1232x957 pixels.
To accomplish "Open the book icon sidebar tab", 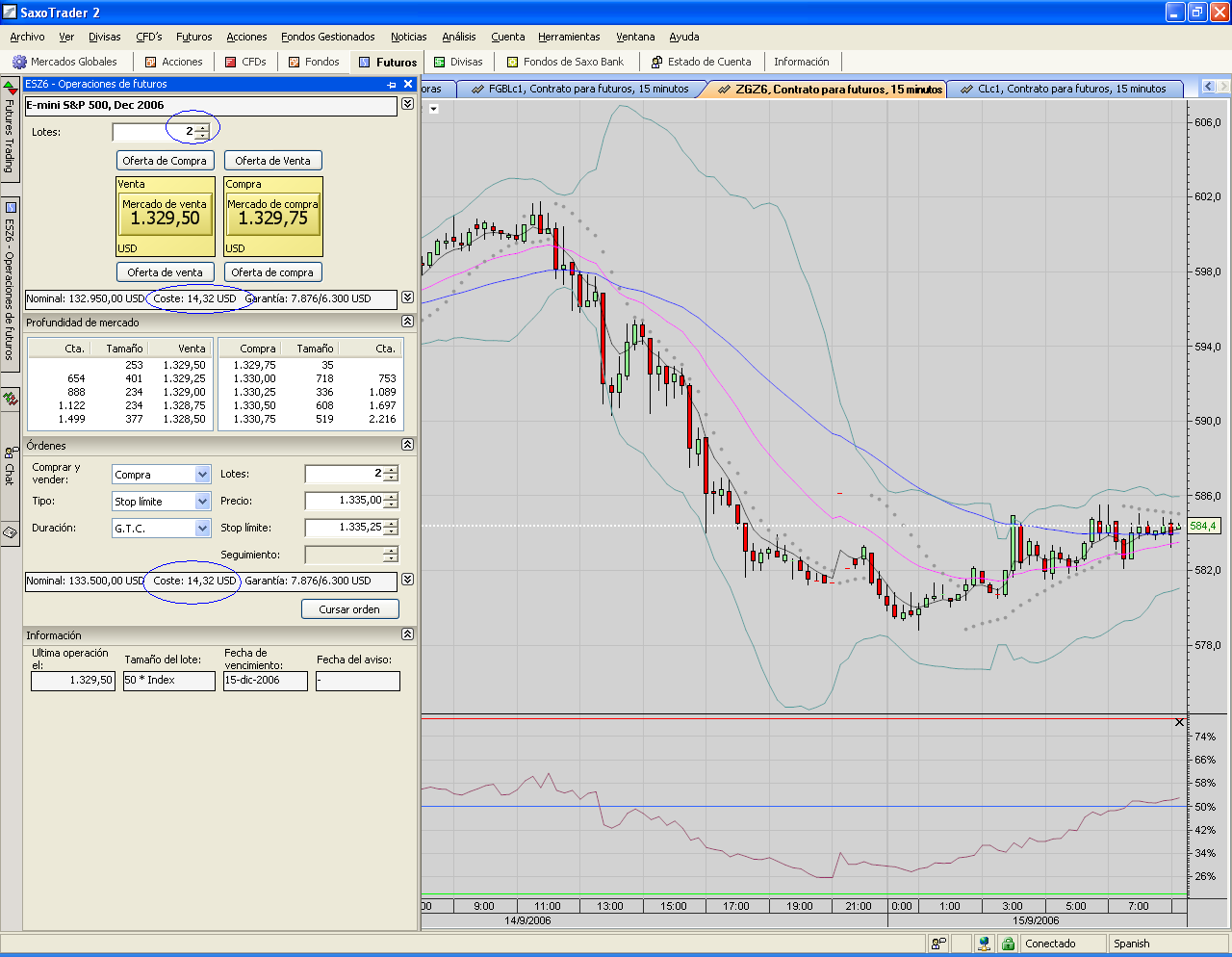I will click(x=10, y=531).
